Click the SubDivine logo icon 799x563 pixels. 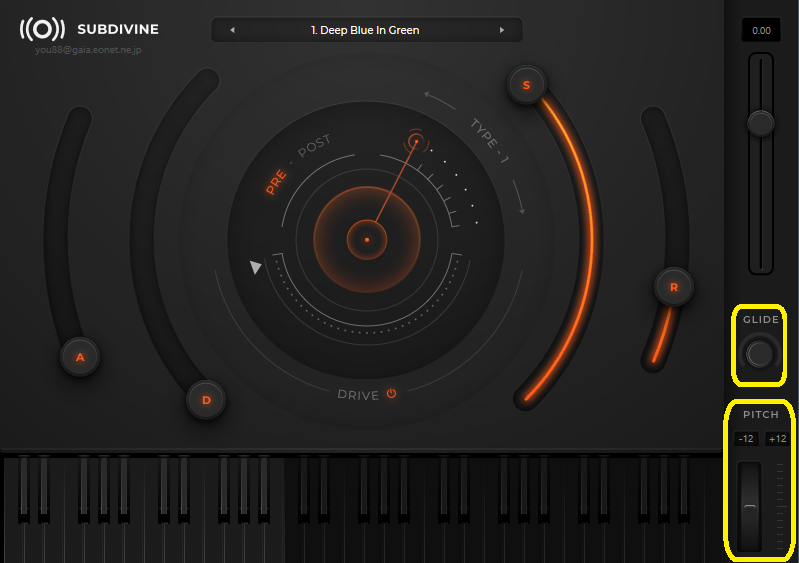click(42, 29)
